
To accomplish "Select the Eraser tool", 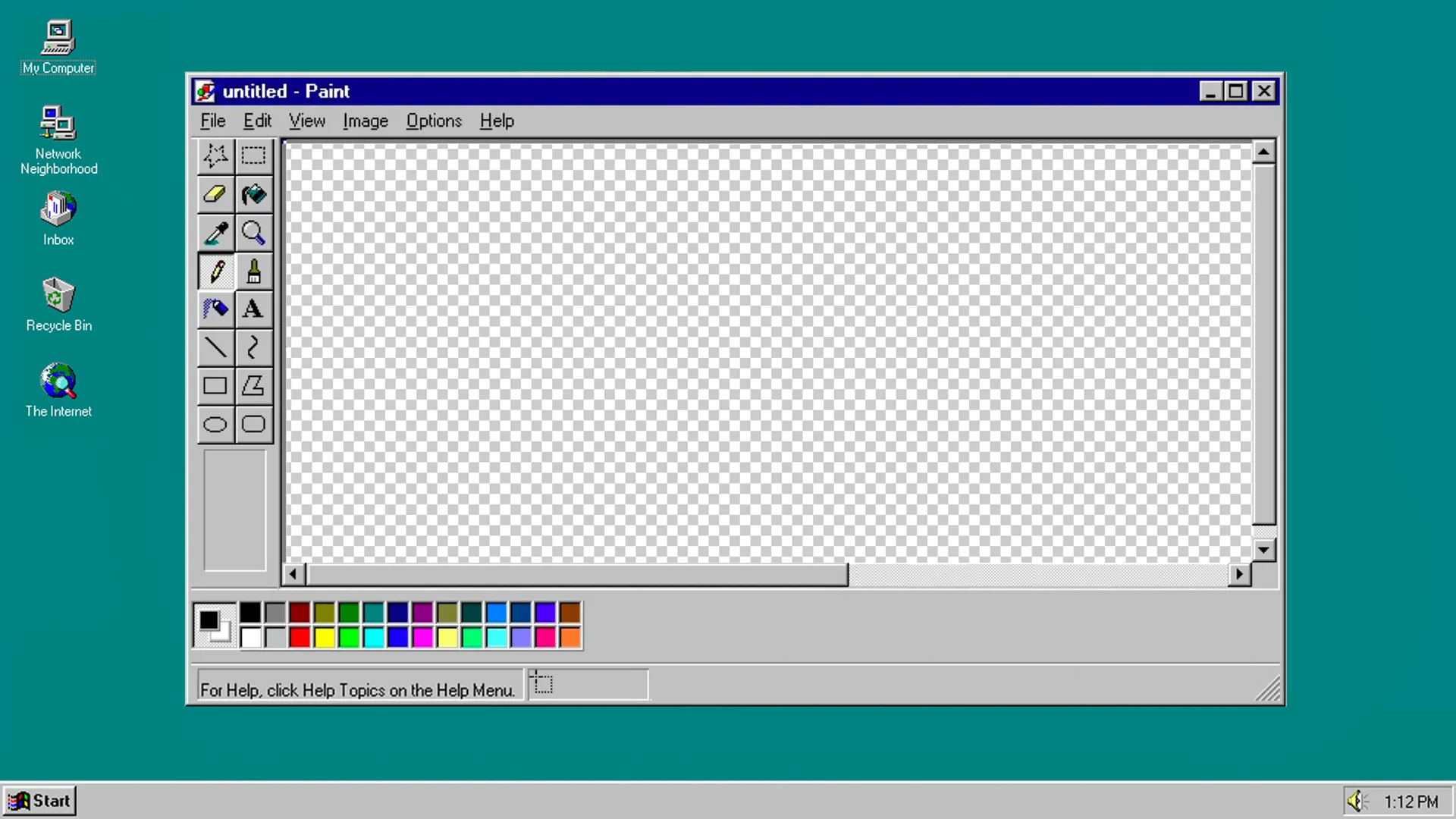I will tap(215, 194).
